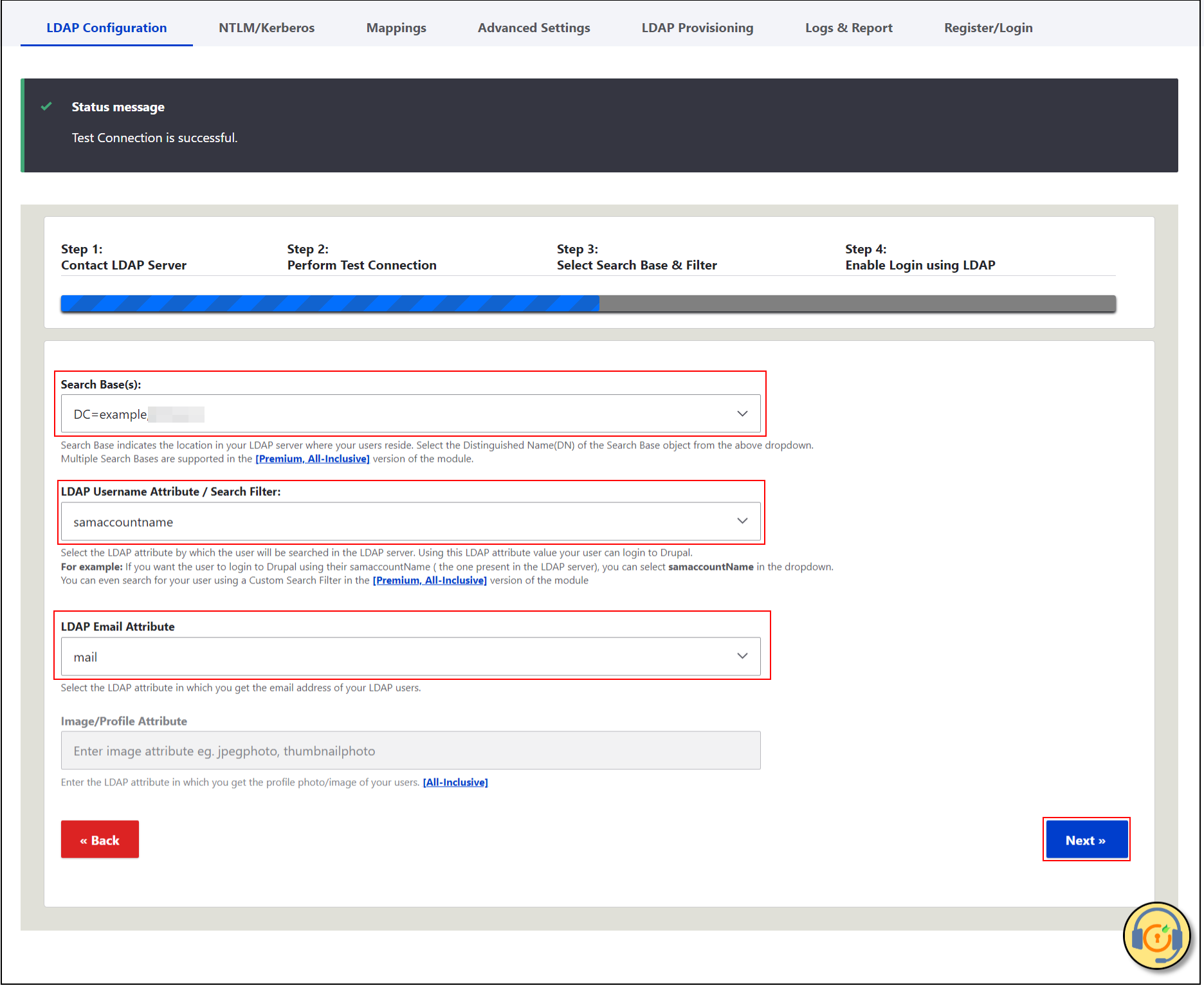Viewport: 1204px width, 988px height.
Task: Click the blue Next button
Action: click(1086, 840)
